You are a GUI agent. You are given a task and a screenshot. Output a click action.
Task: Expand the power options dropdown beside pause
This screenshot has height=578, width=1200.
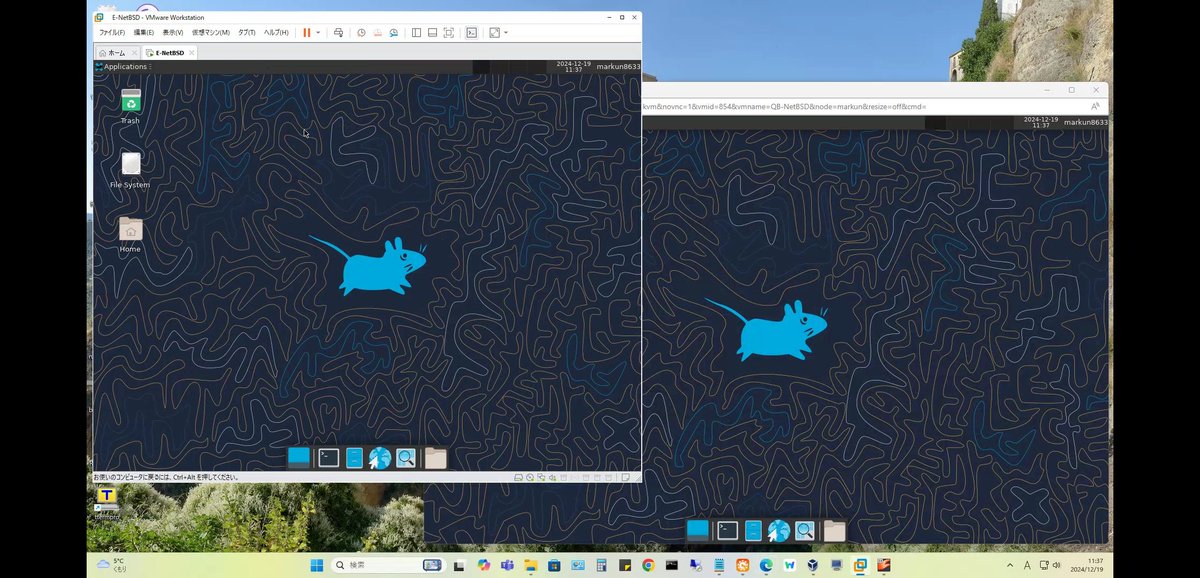[x=318, y=32]
